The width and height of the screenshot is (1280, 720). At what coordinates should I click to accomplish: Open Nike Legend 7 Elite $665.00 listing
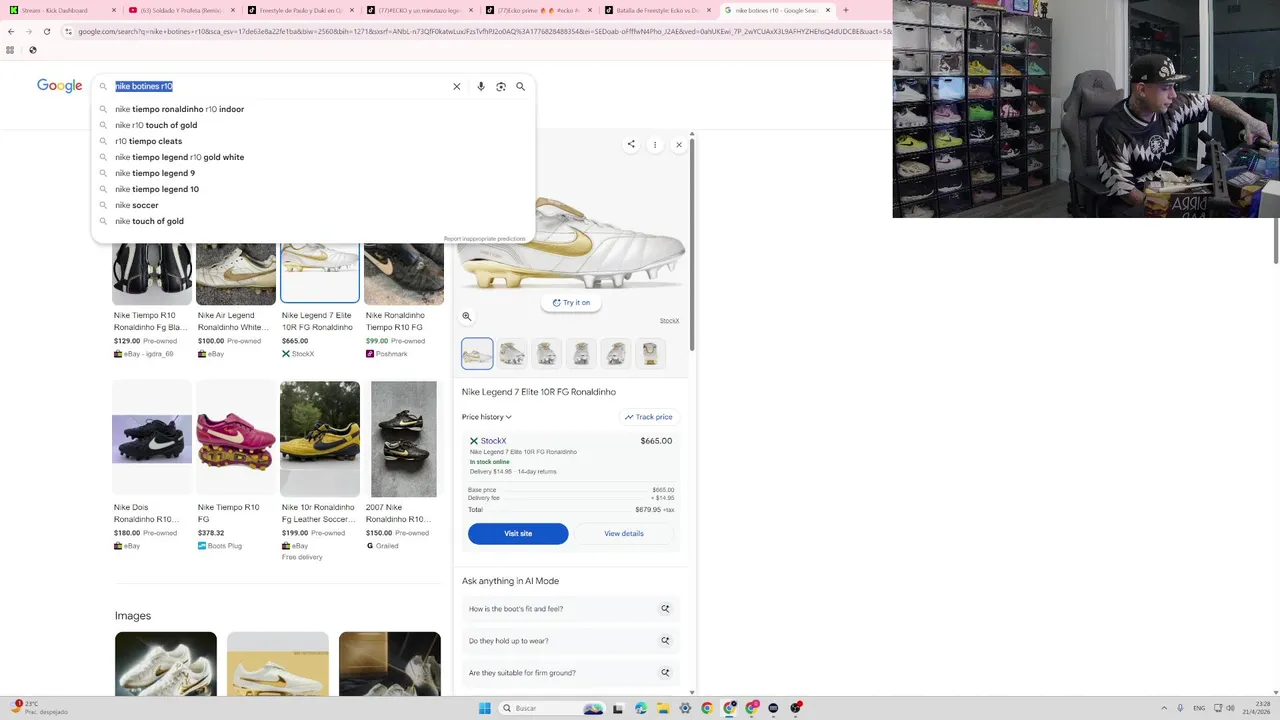click(319, 300)
